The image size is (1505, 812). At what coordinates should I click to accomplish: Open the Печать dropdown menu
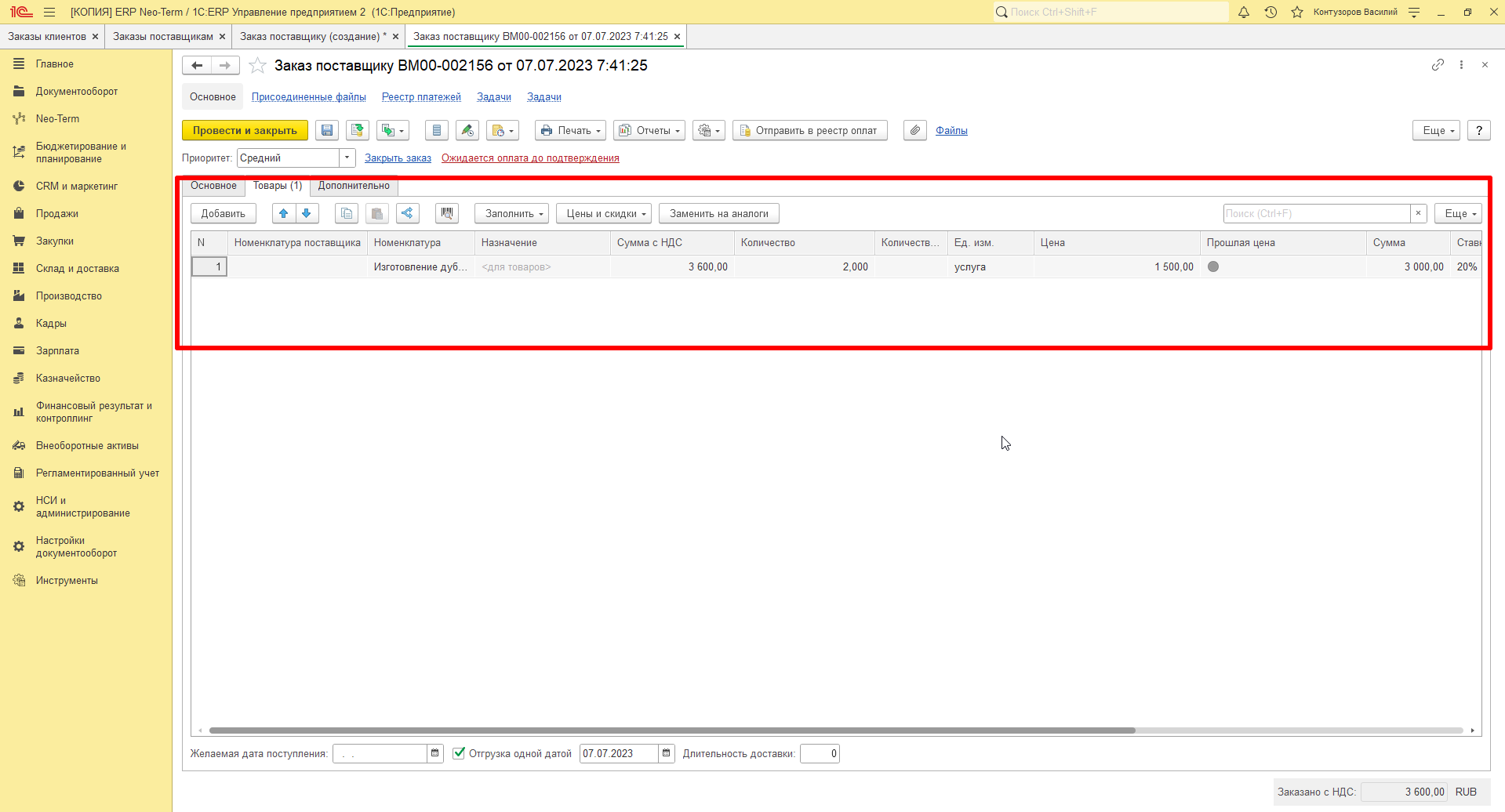click(x=572, y=131)
